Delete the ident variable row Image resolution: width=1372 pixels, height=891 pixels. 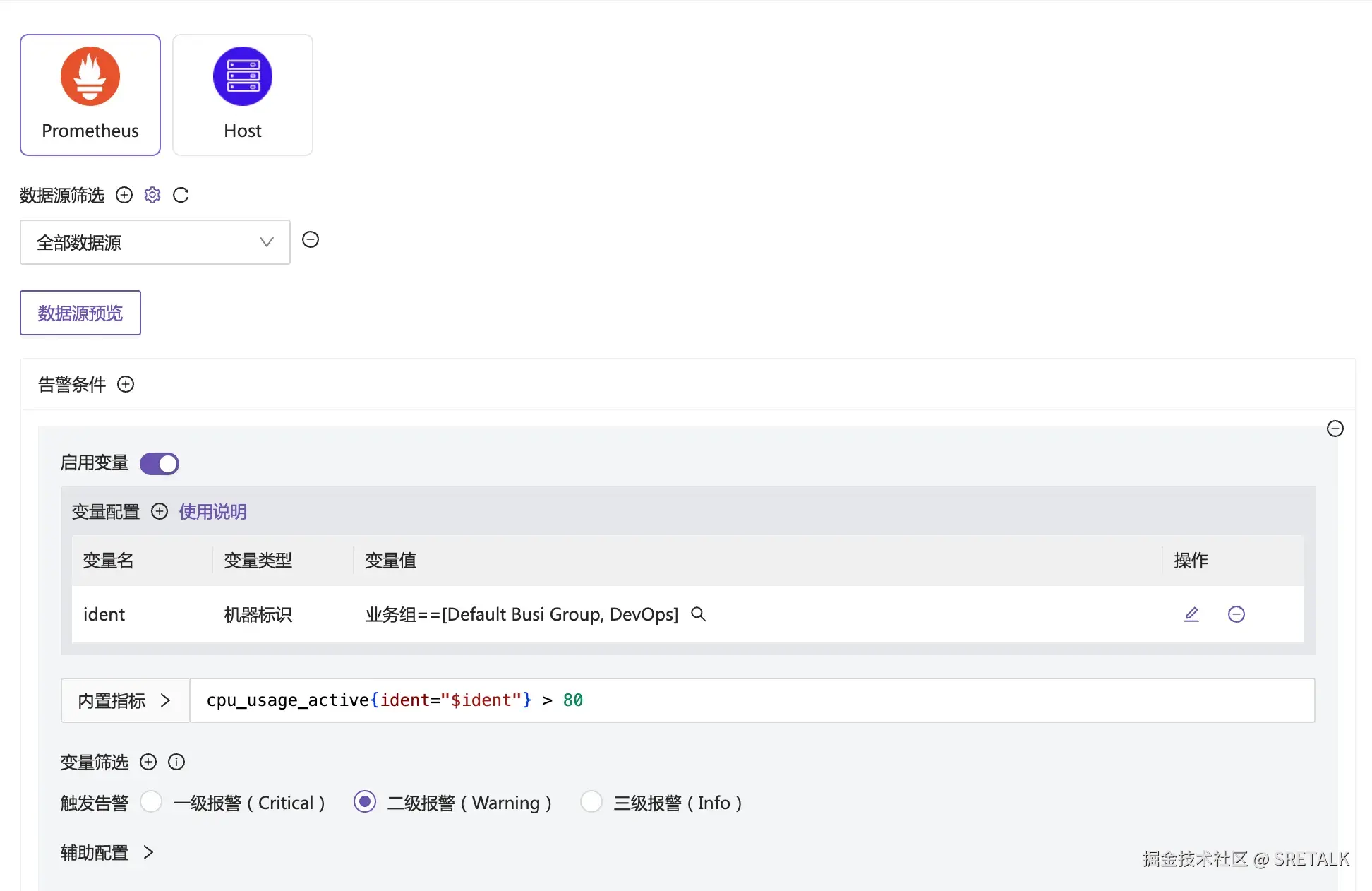tap(1236, 614)
